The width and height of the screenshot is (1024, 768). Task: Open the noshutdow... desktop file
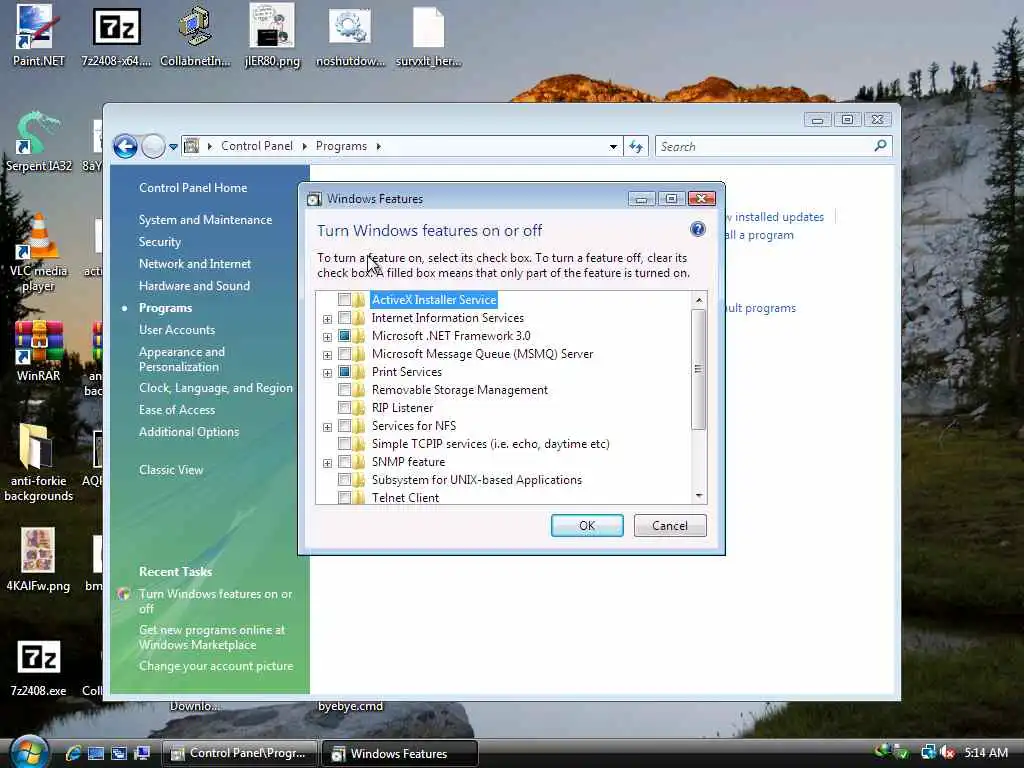click(350, 34)
